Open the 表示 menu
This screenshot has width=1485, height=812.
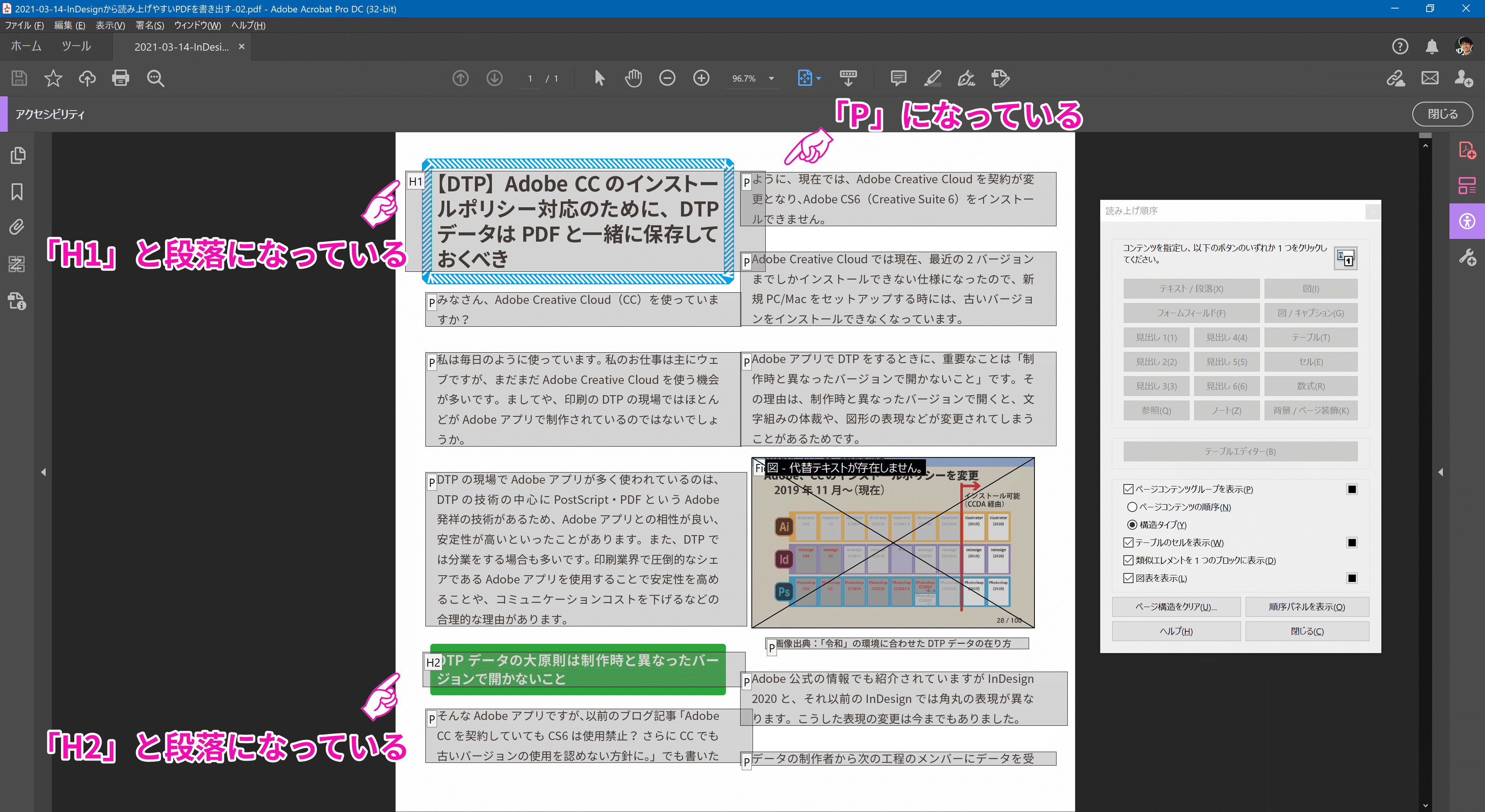pyautogui.click(x=110, y=26)
